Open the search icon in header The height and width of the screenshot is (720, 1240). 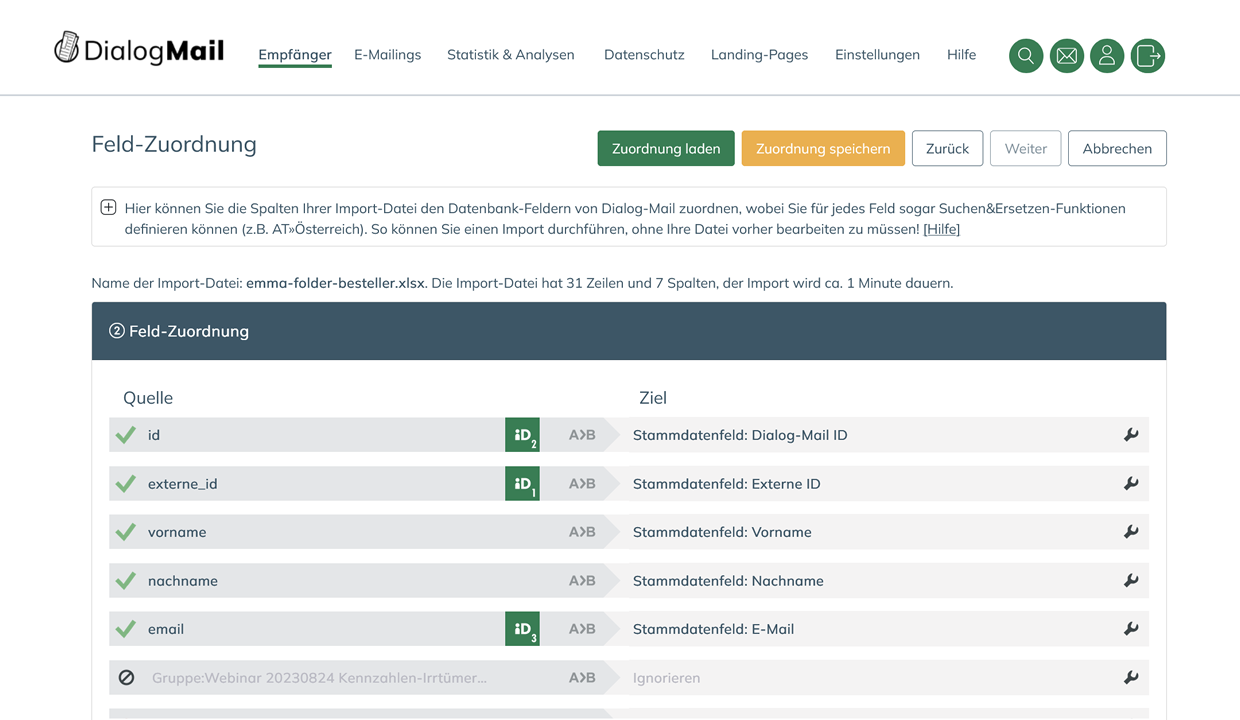pos(1026,56)
